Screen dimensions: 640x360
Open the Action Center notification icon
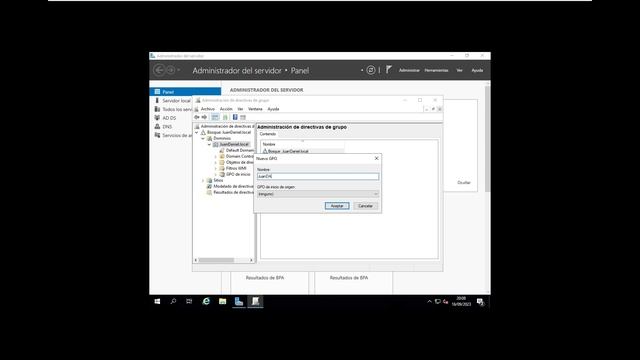point(480,302)
